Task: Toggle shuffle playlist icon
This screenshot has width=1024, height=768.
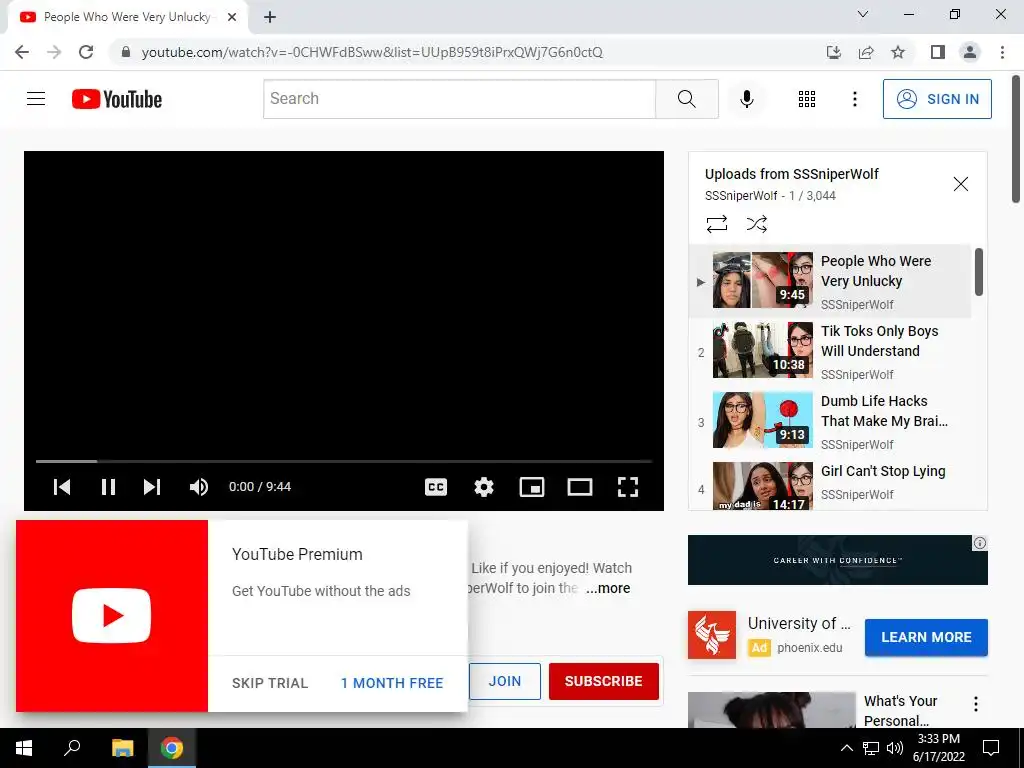Action: coord(756,224)
